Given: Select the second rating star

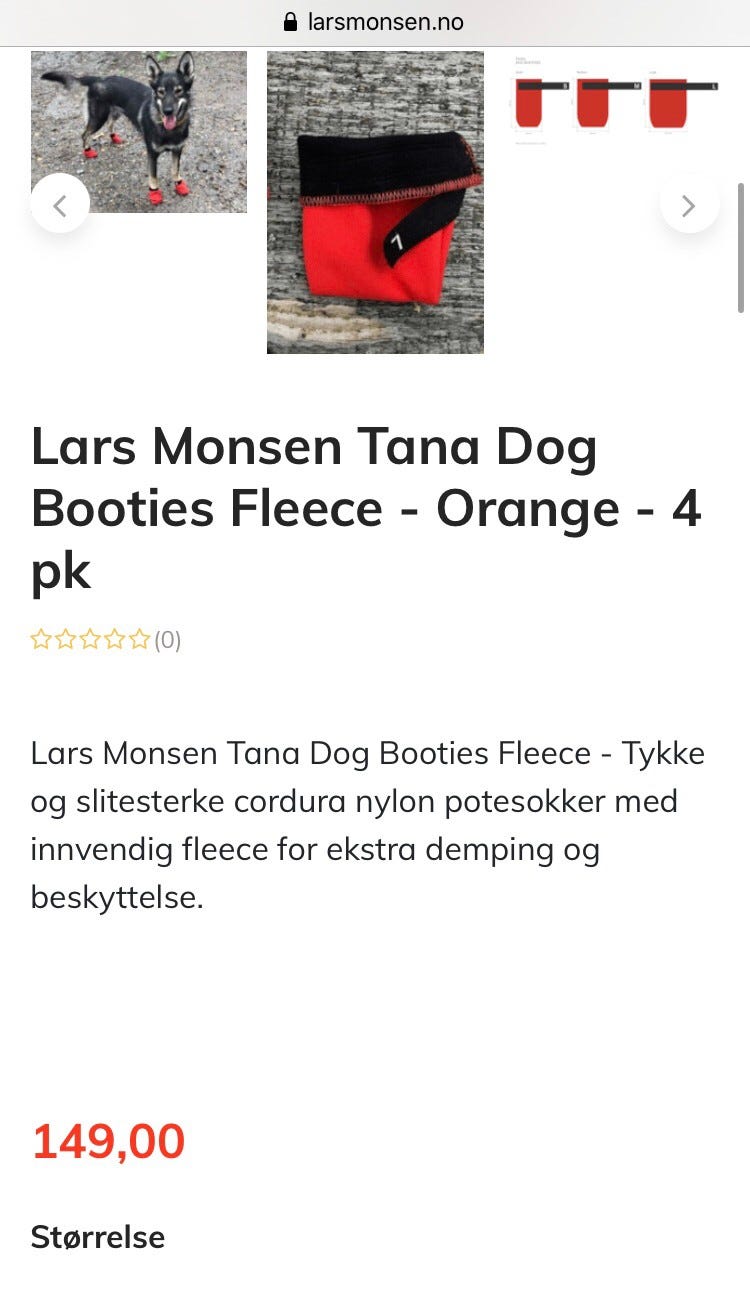Looking at the screenshot, I should pos(66,640).
